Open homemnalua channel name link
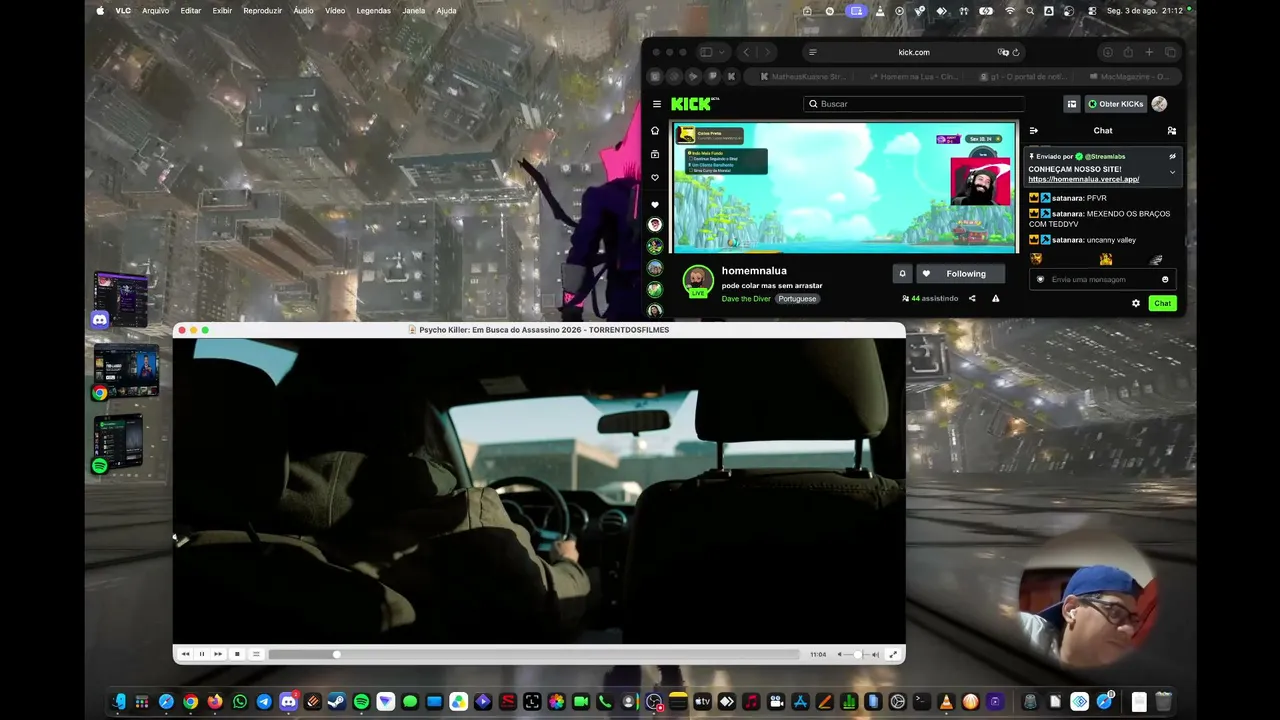The height and width of the screenshot is (720, 1280). coord(754,271)
